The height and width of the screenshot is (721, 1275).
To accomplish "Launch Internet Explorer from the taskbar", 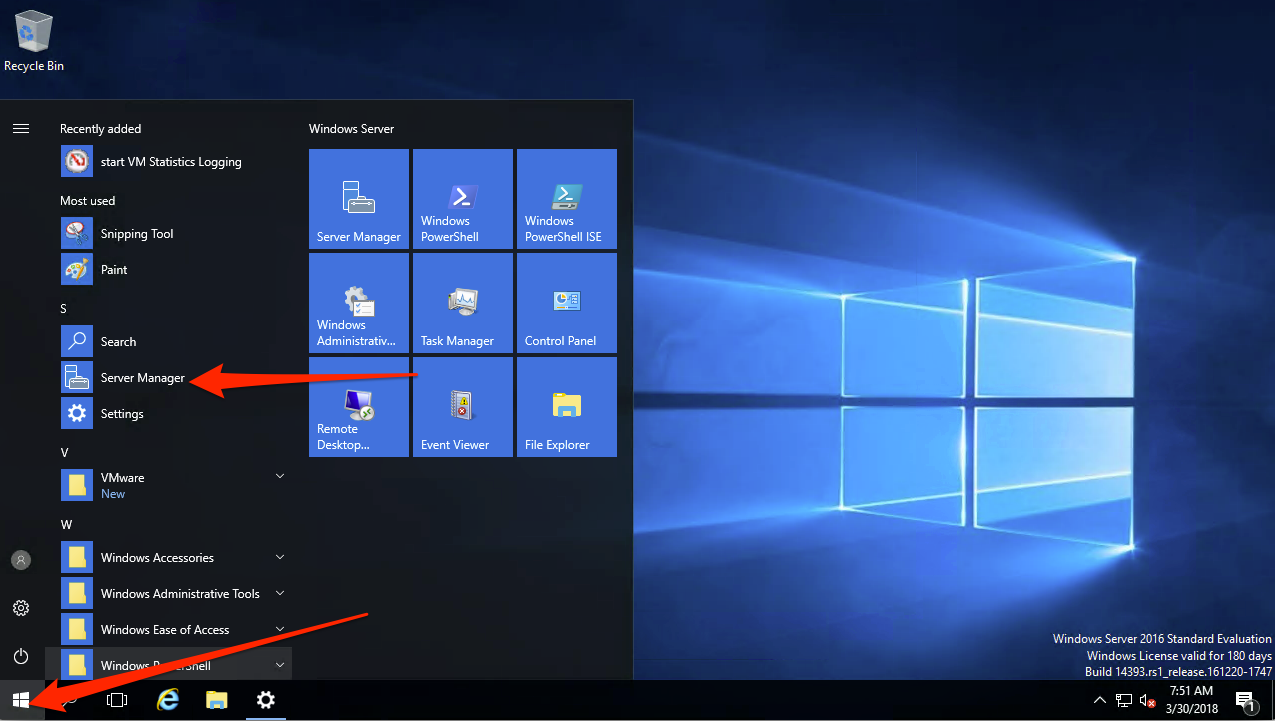I will coord(168,700).
